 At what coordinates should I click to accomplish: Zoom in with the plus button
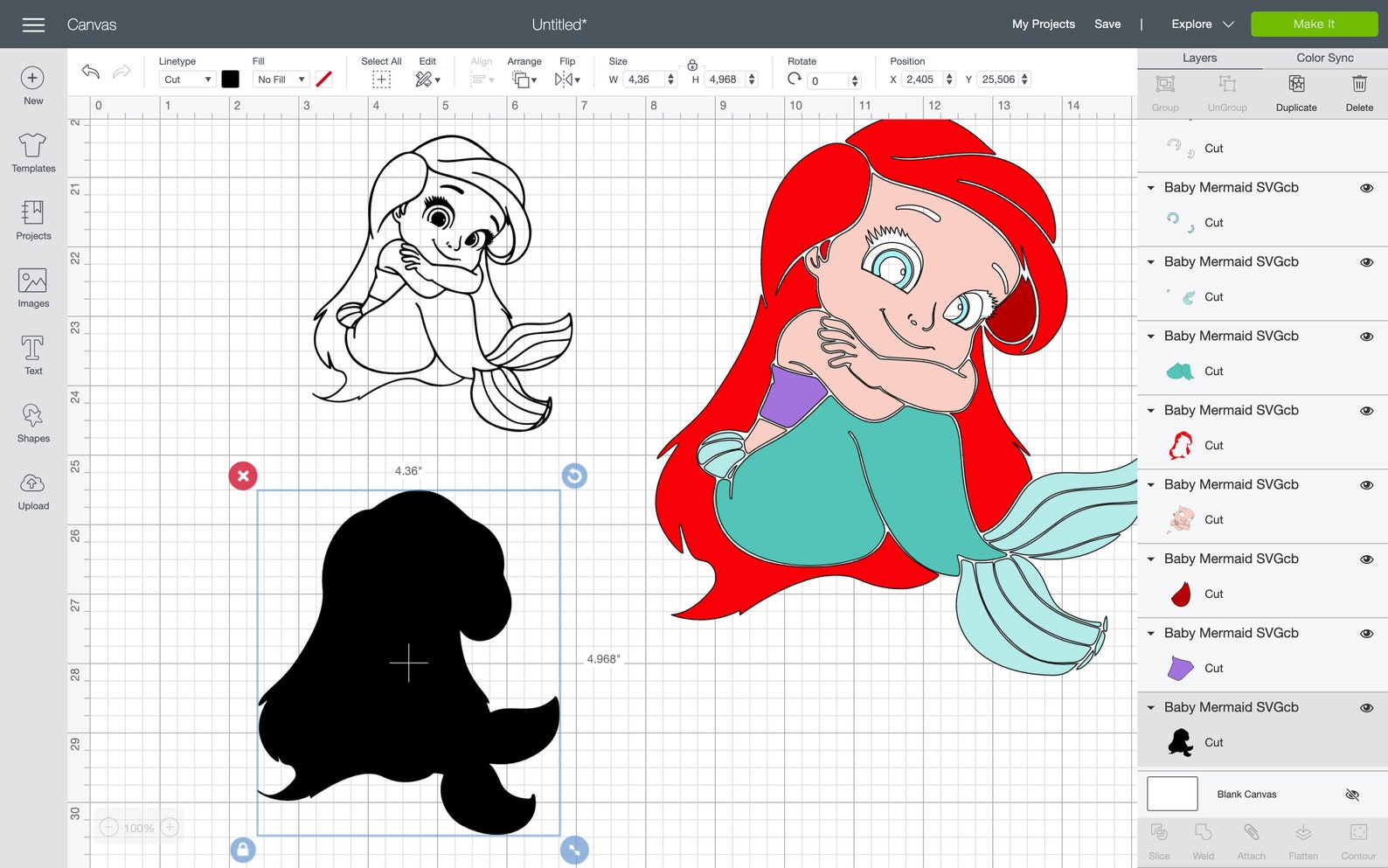coord(170,827)
